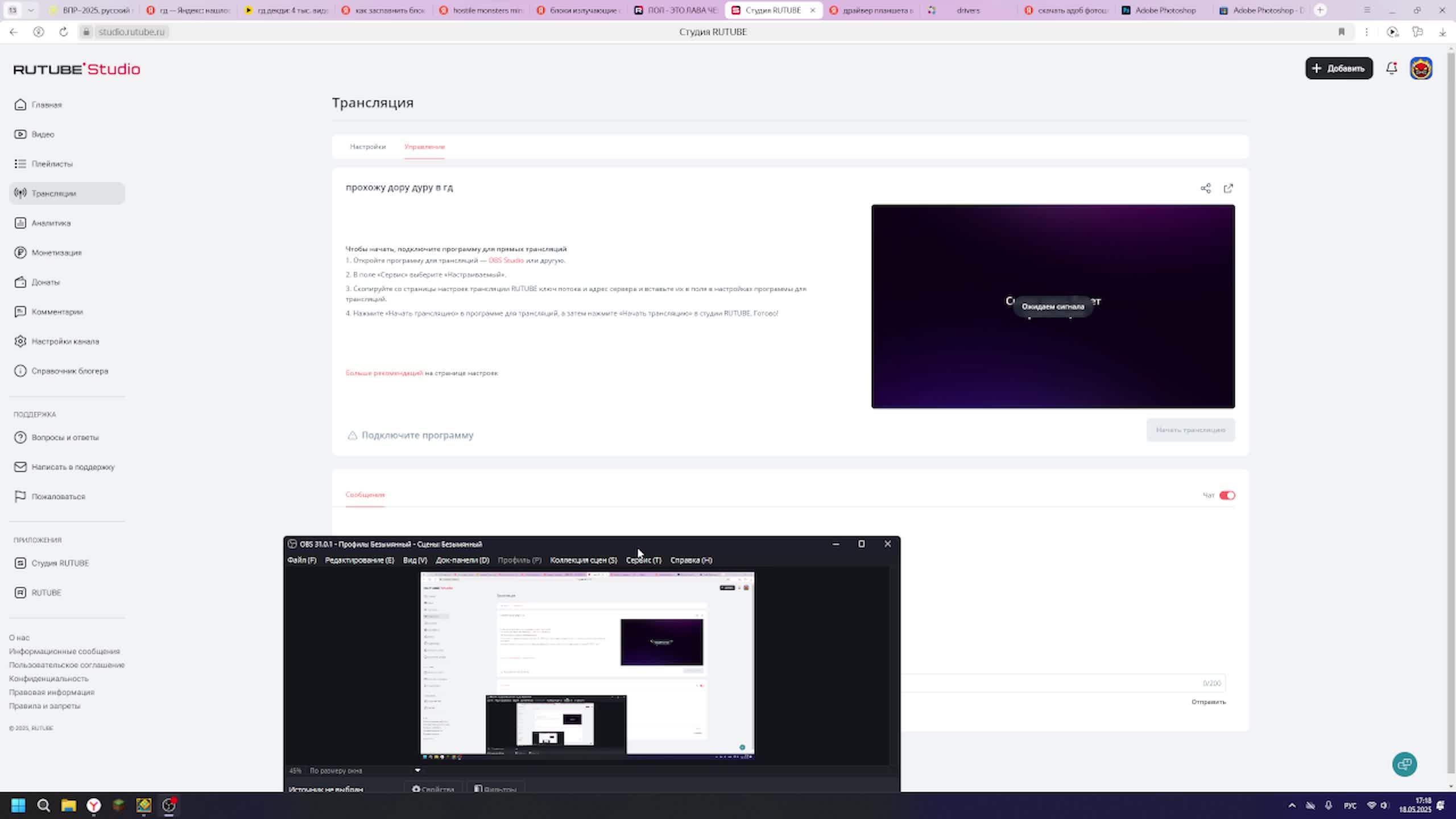Click the share icon above the stream preview
This screenshot has height=819, width=1456.
[x=1205, y=188]
